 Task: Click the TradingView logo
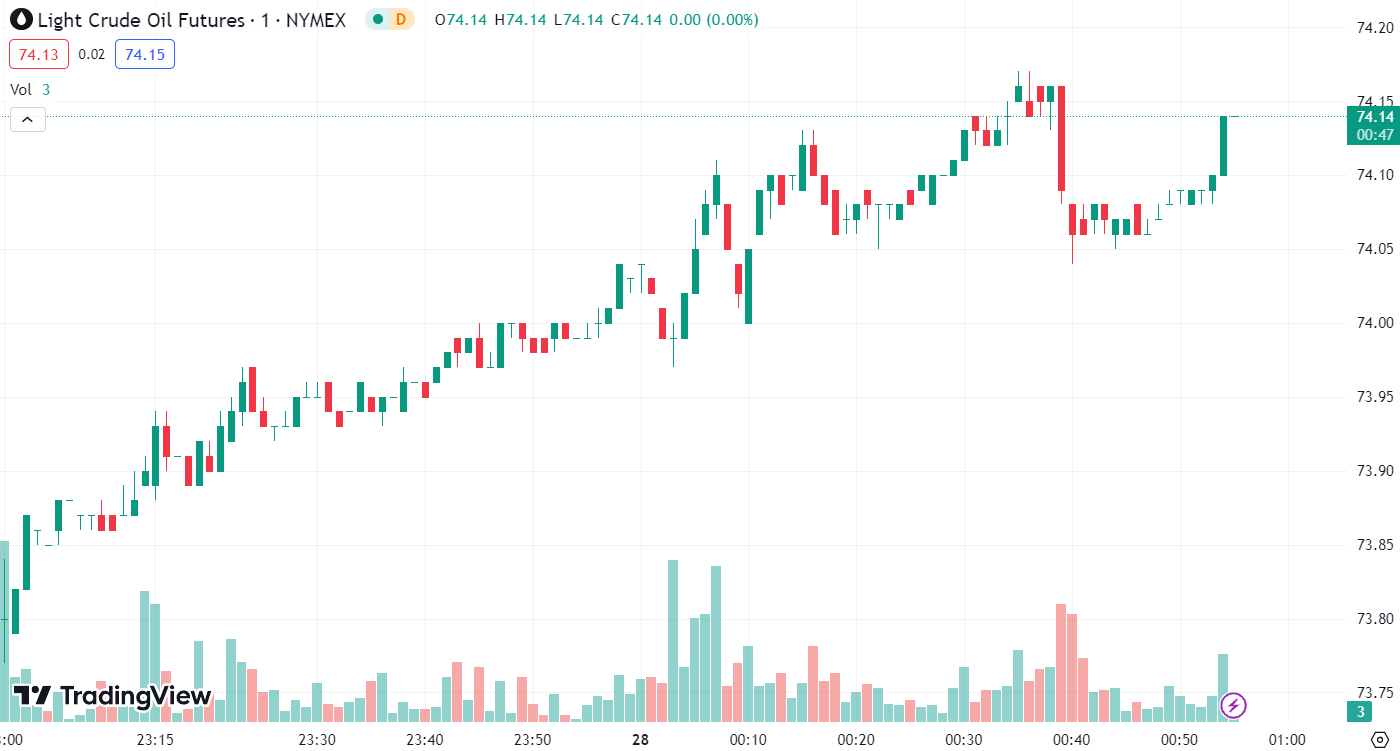tap(112, 696)
